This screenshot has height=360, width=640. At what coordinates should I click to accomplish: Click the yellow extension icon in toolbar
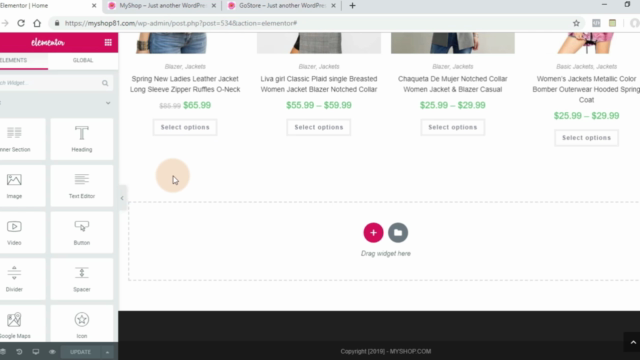click(612, 23)
